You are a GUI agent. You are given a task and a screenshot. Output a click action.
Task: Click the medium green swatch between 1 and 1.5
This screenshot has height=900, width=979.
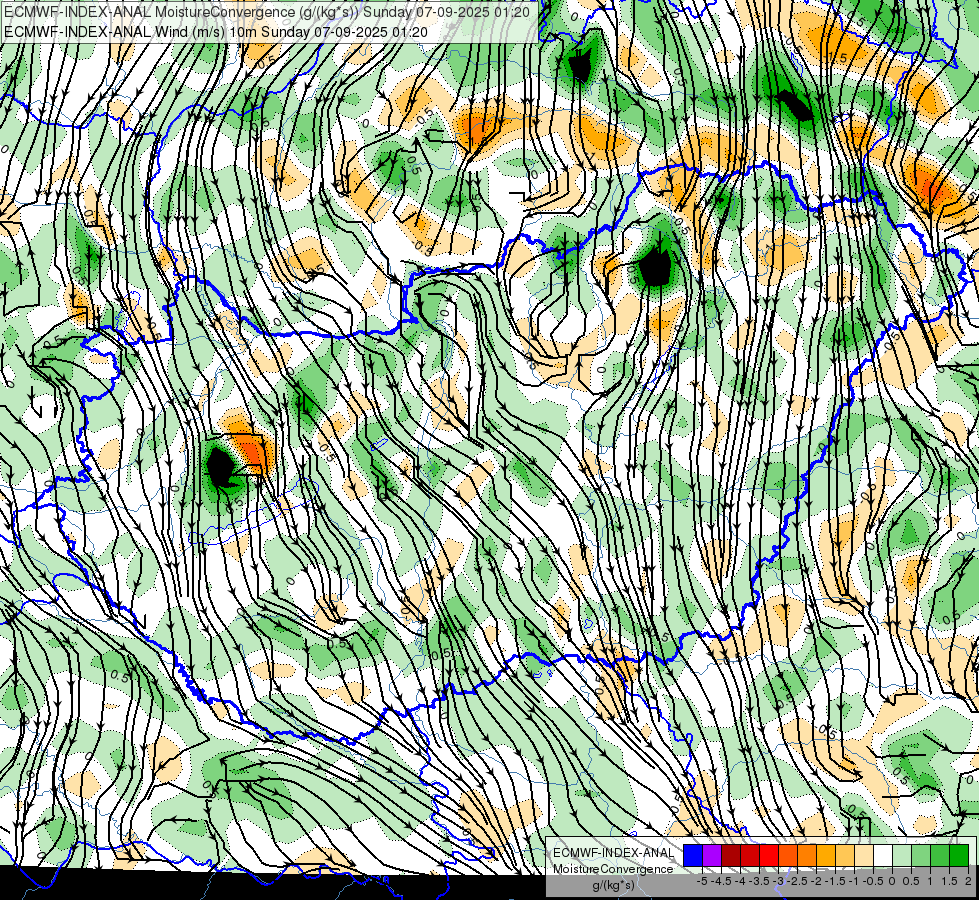point(940,855)
